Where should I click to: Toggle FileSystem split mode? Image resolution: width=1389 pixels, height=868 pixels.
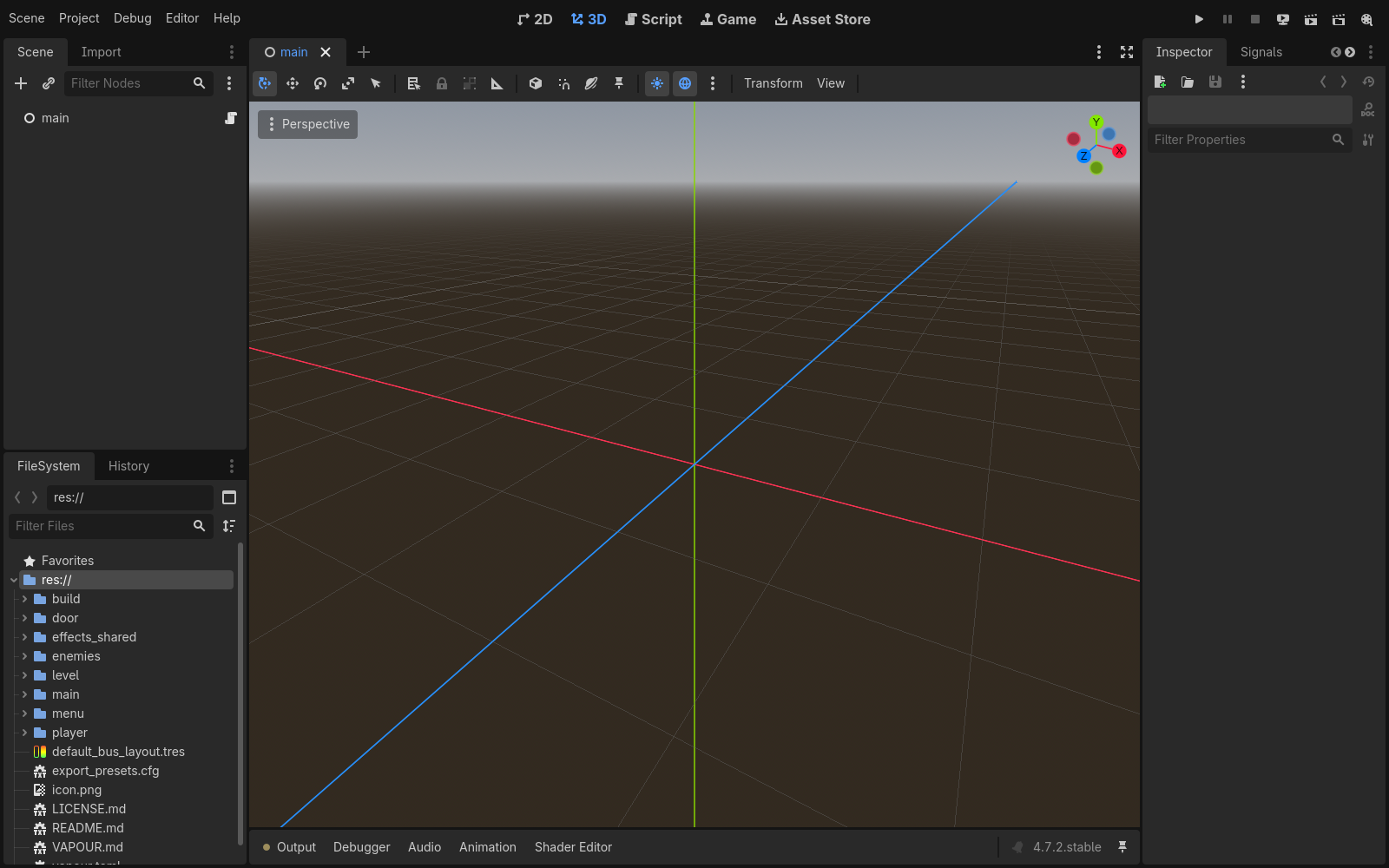click(x=229, y=497)
